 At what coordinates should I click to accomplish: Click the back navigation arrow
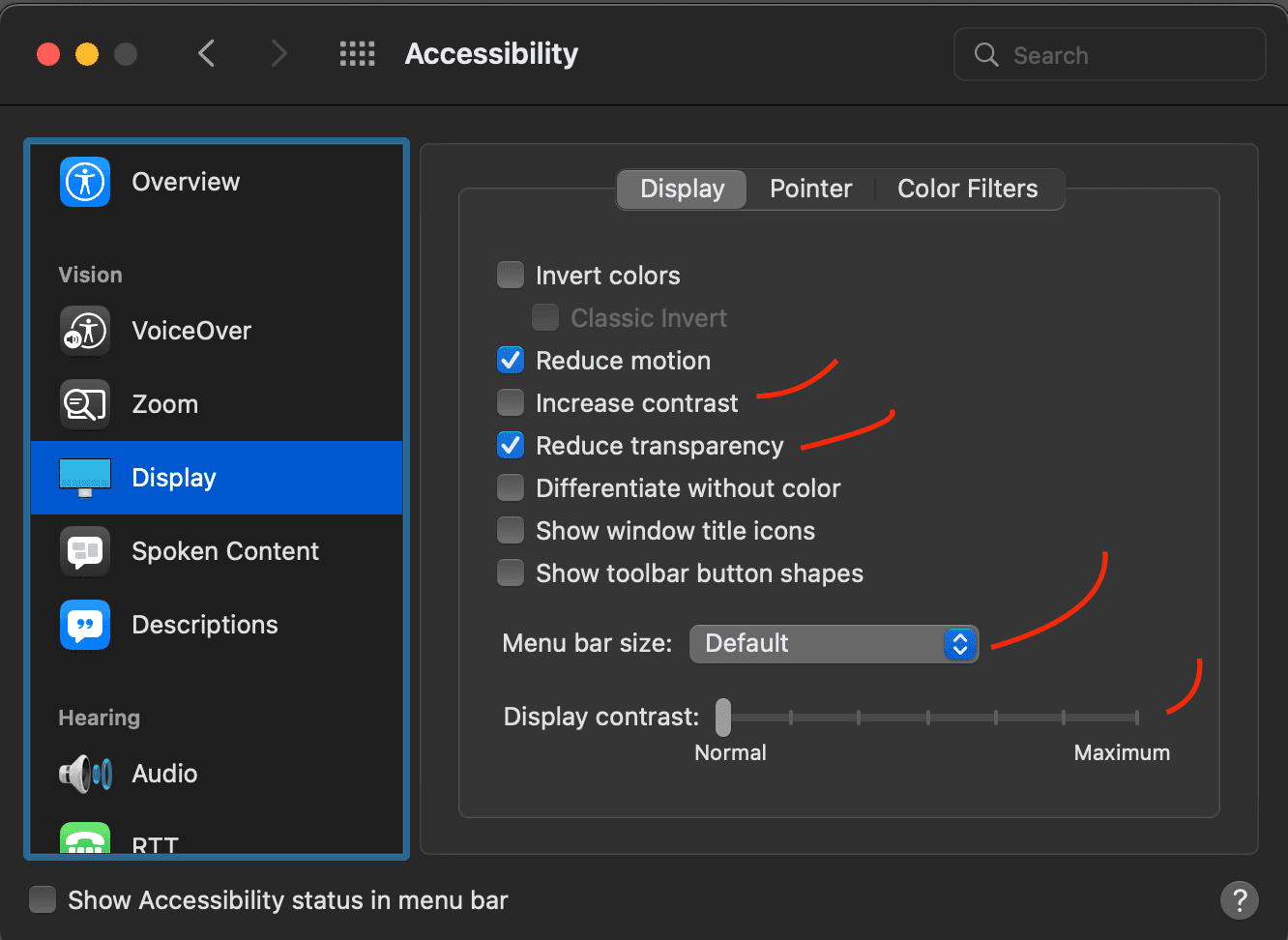[x=206, y=53]
